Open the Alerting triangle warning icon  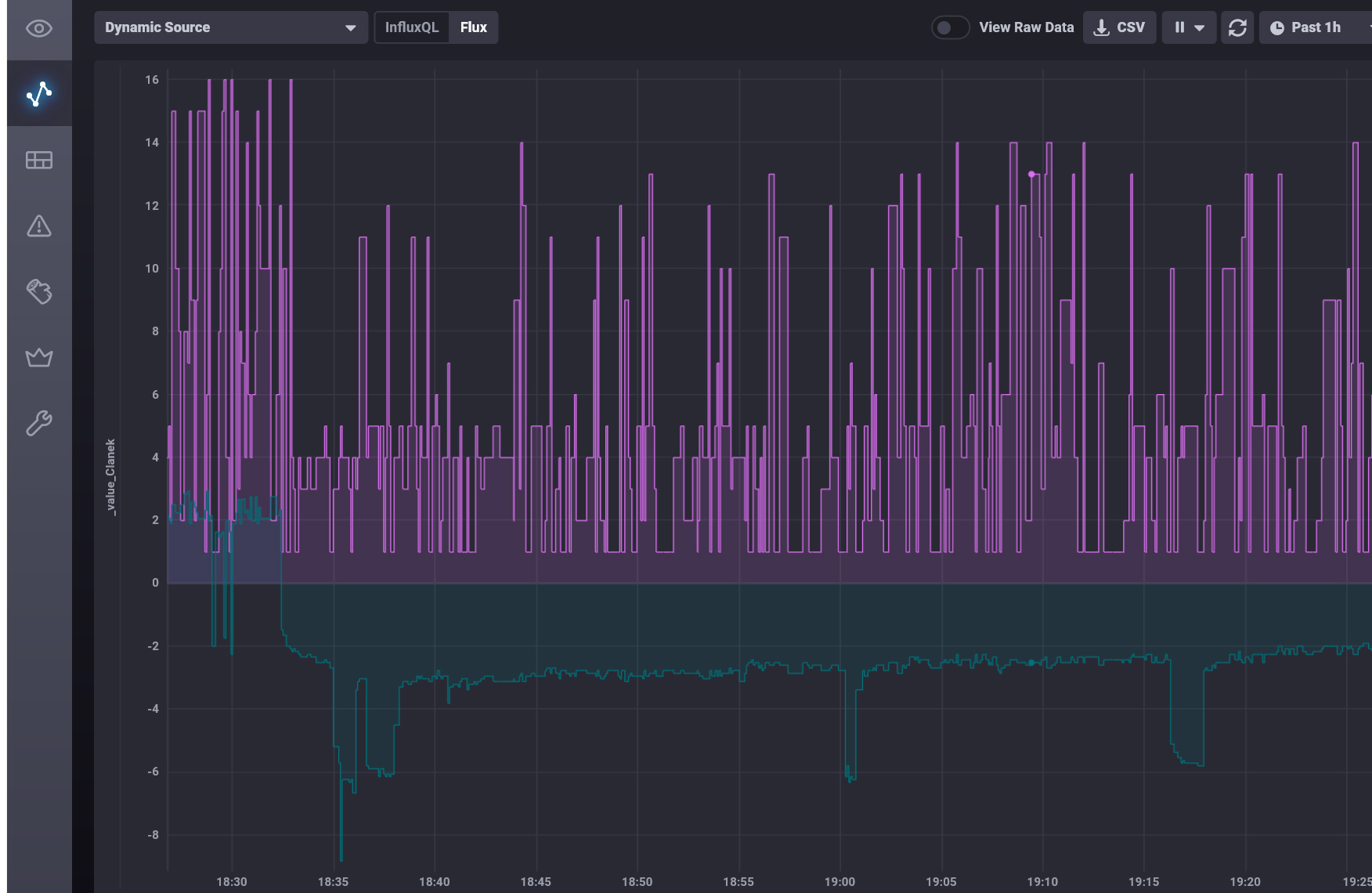click(x=39, y=226)
